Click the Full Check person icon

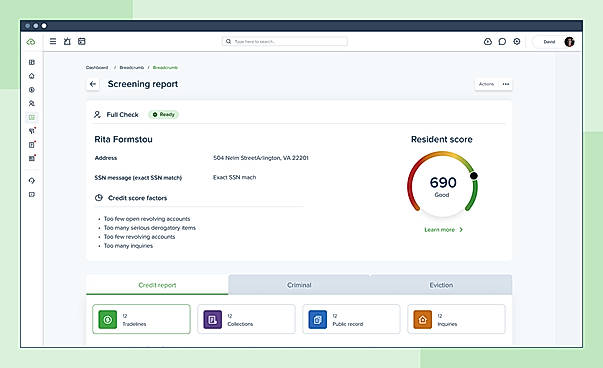(97, 114)
